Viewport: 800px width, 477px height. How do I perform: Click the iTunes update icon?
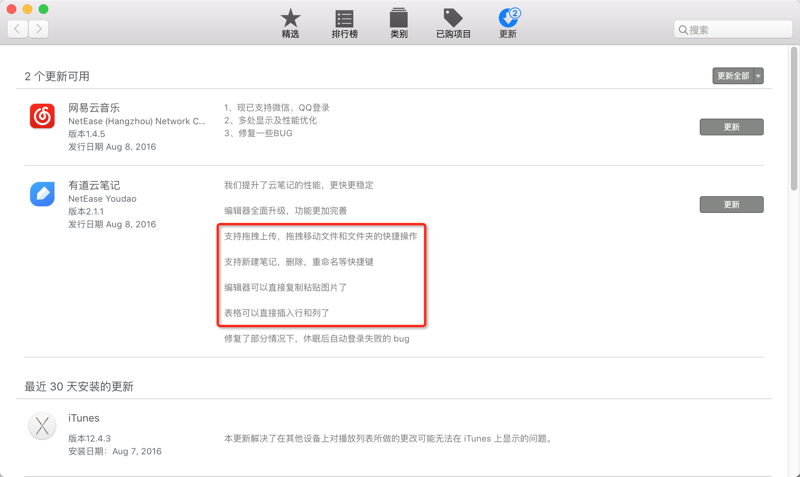click(x=42, y=426)
